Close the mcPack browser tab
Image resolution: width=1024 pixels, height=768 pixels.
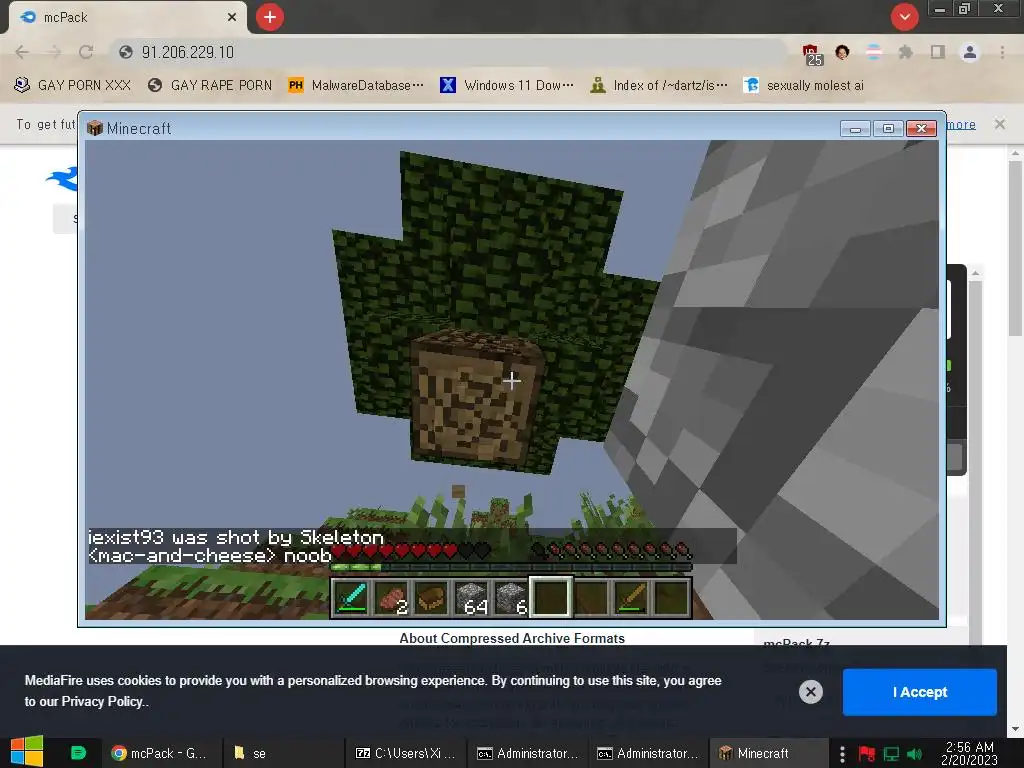232,18
